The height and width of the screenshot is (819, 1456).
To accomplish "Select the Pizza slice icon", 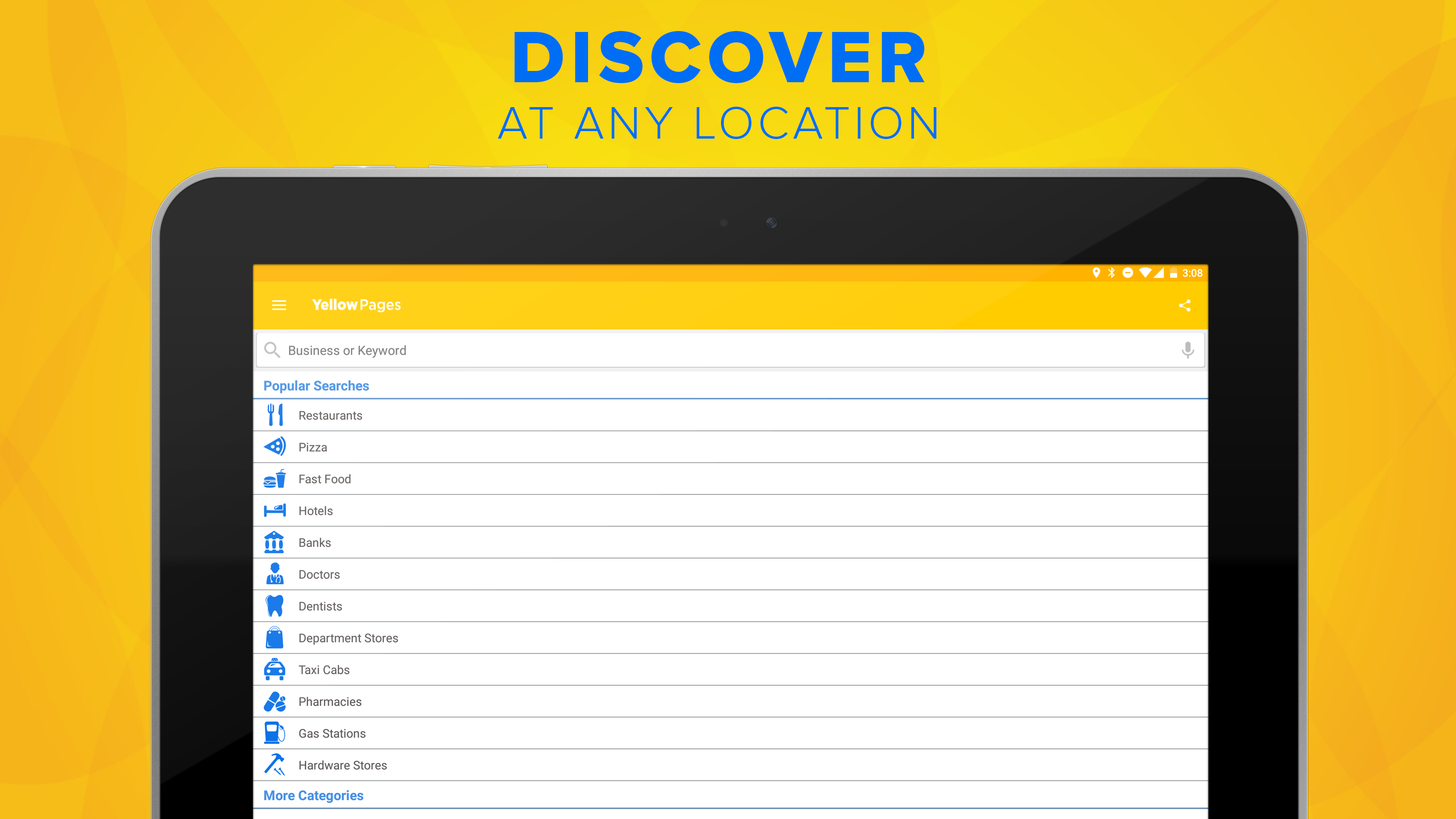I will tap(275, 447).
